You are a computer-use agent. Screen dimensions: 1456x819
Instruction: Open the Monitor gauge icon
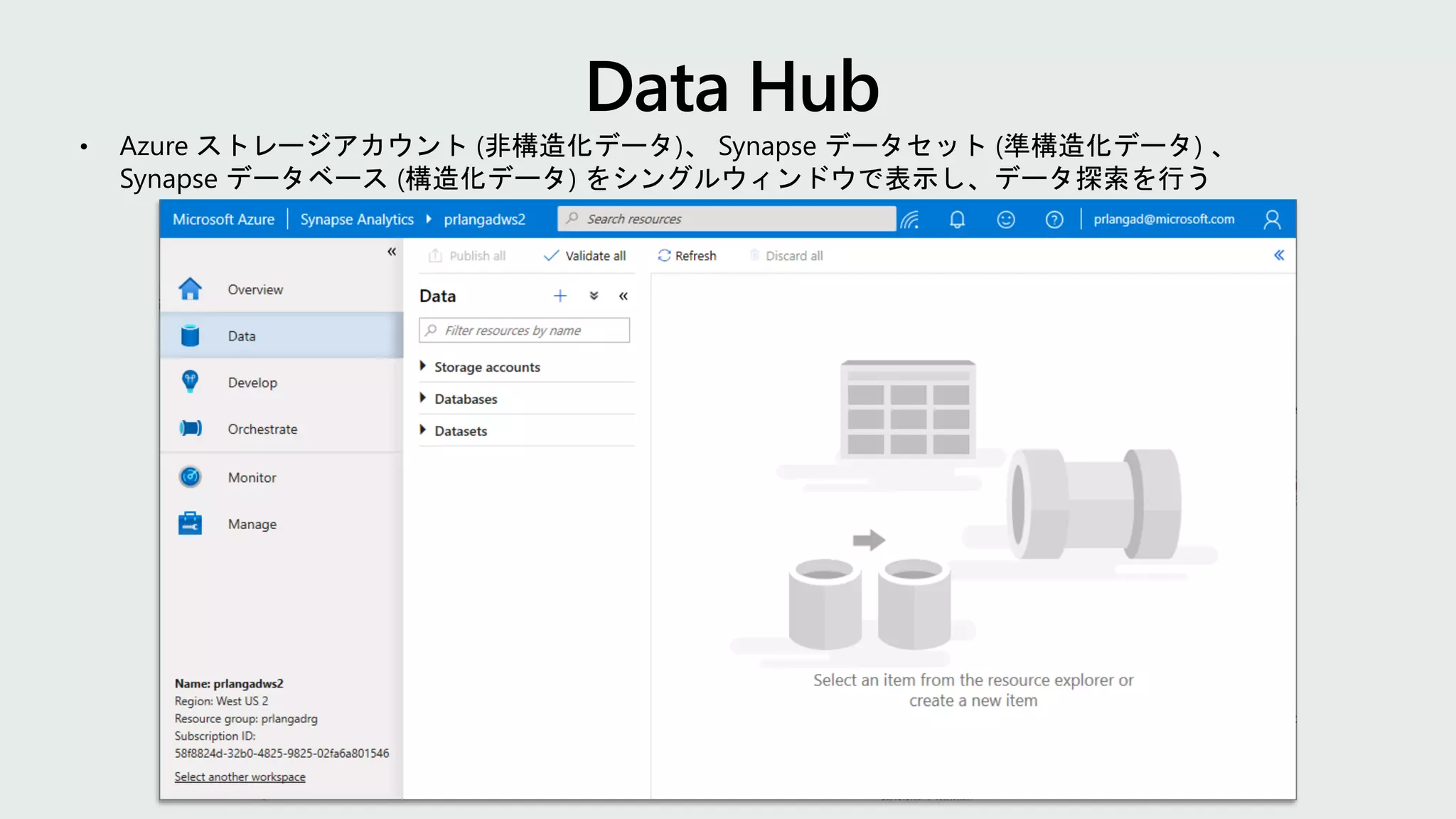[x=190, y=476]
